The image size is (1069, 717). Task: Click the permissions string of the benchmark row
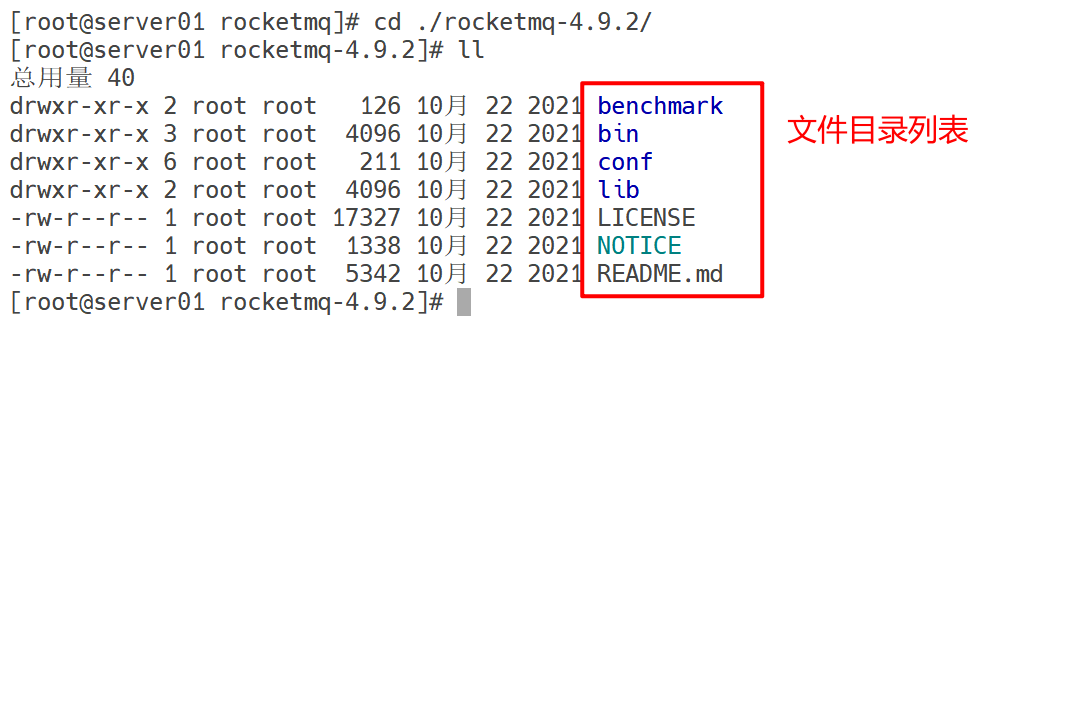click(79, 106)
